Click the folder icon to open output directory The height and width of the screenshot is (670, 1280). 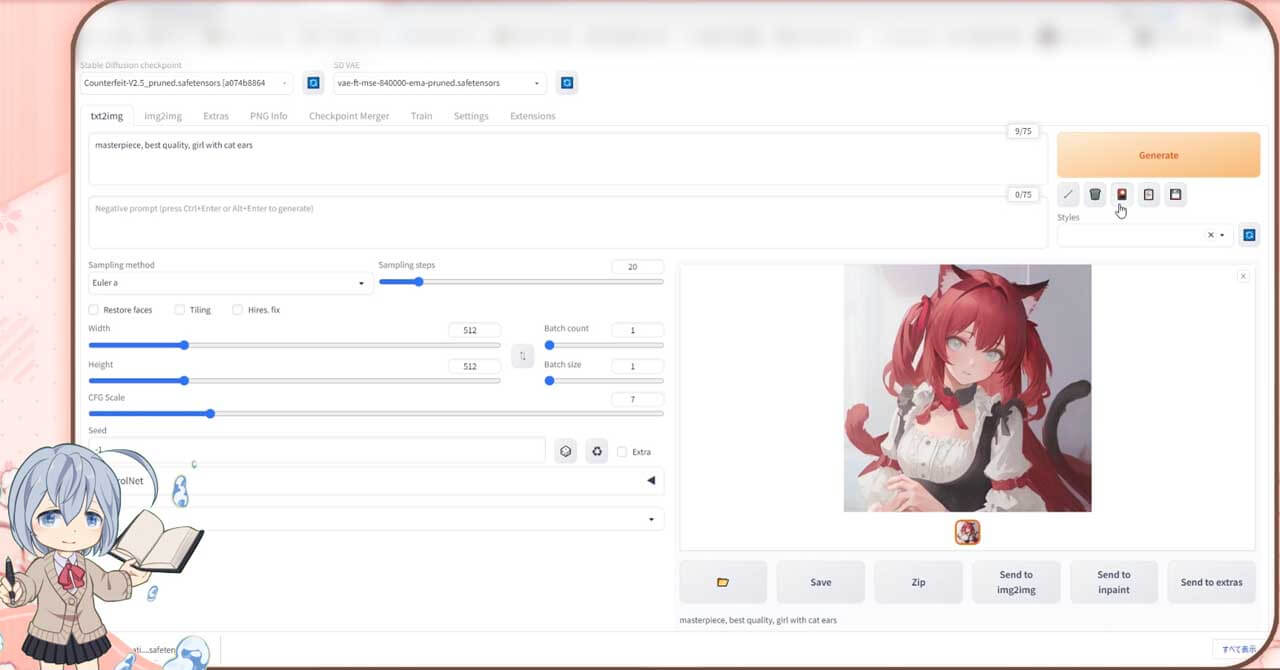722,581
